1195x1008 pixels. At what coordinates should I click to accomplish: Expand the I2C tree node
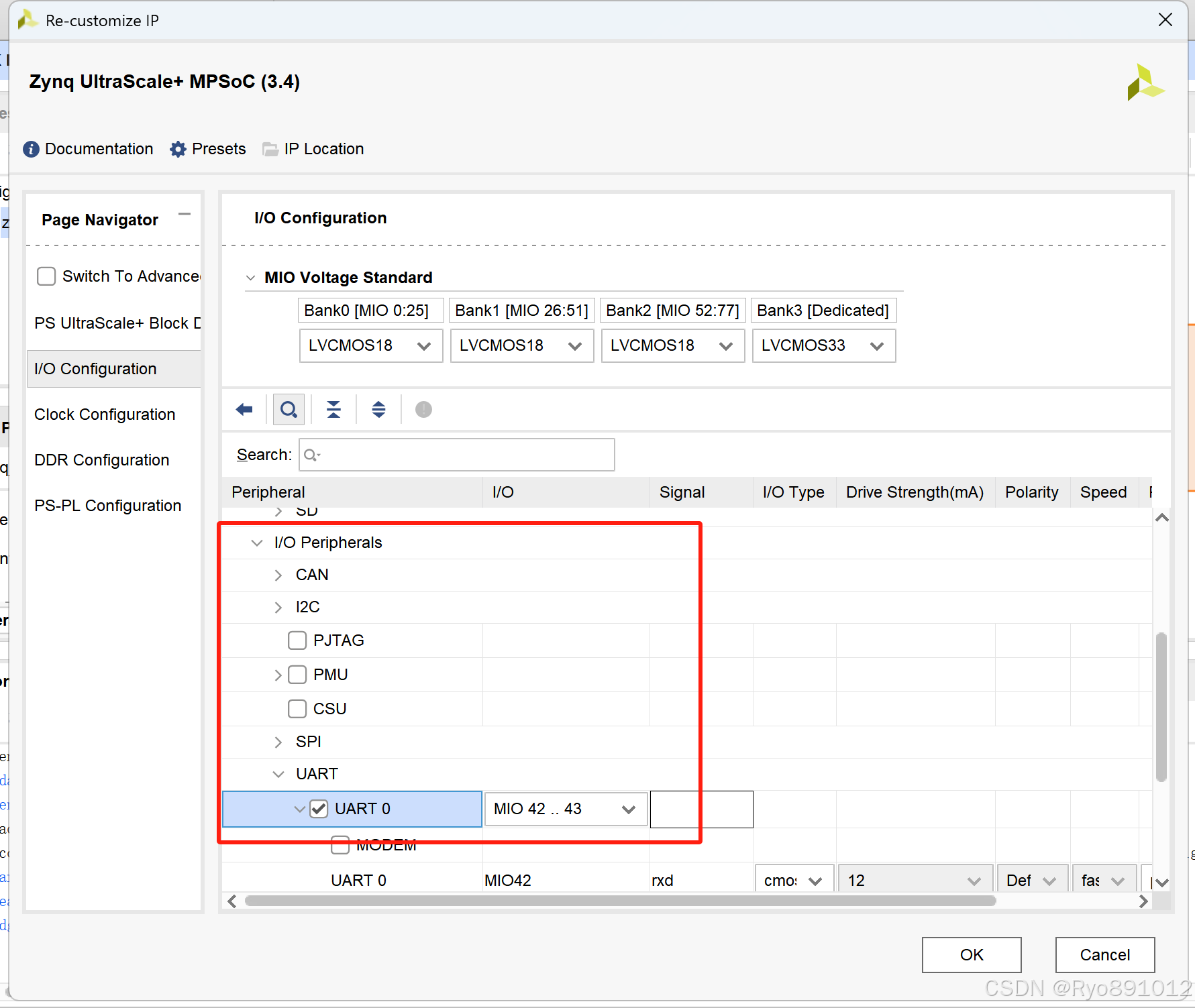278,608
